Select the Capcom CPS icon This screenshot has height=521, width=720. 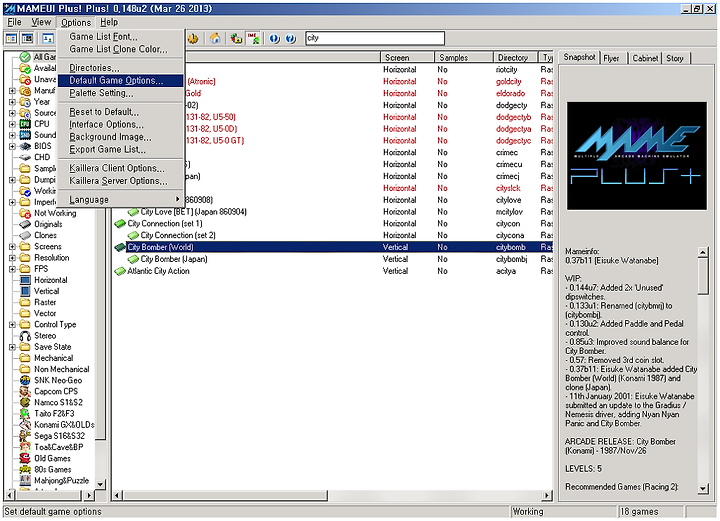[25, 392]
